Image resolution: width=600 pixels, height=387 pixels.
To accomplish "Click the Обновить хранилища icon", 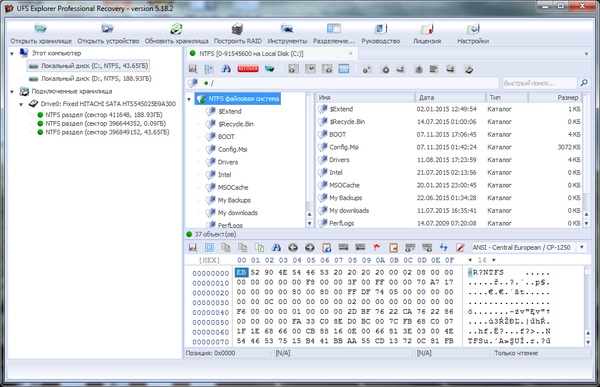I will point(176,29).
